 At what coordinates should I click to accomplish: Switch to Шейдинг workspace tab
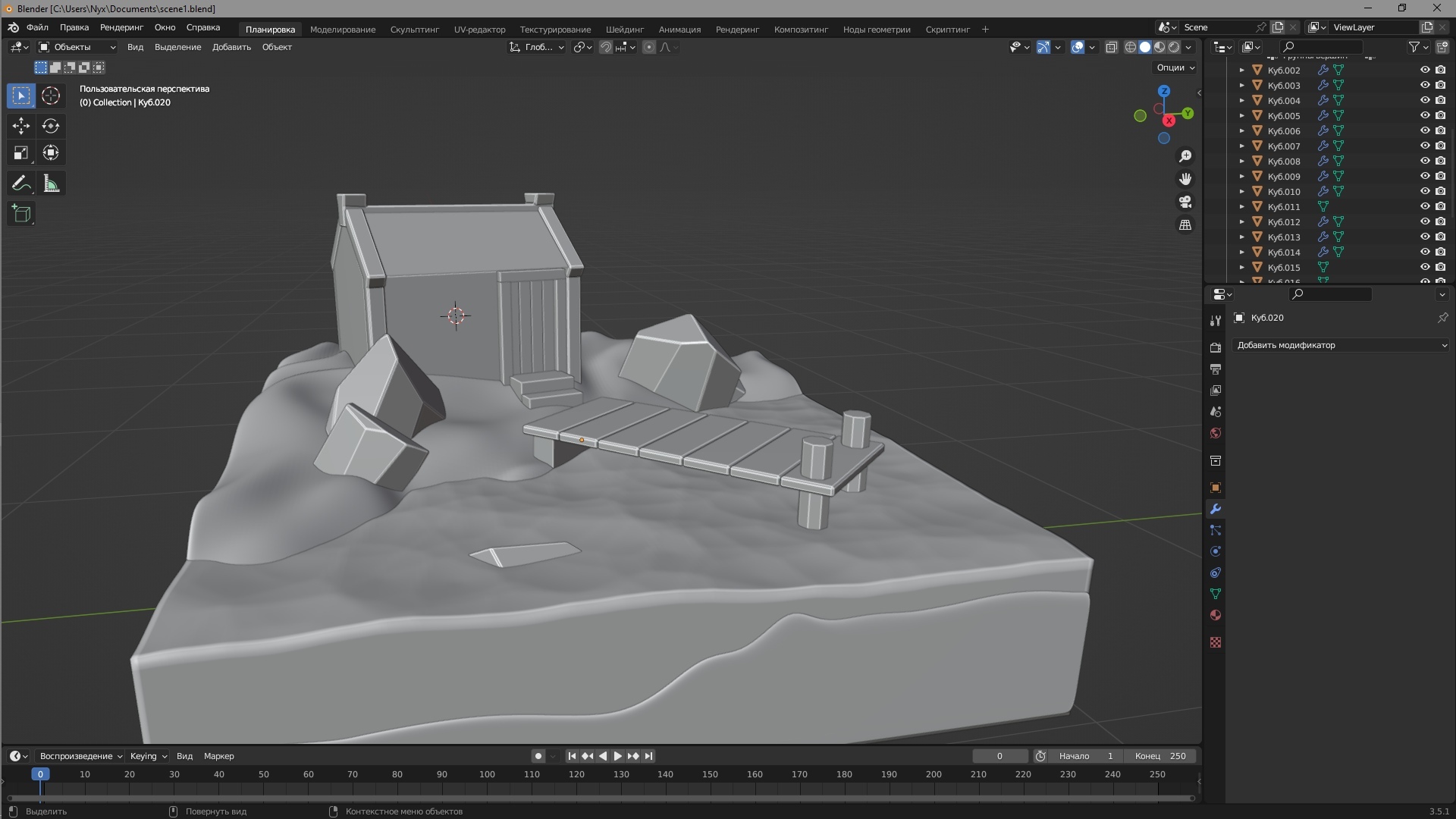pyautogui.click(x=625, y=30)
